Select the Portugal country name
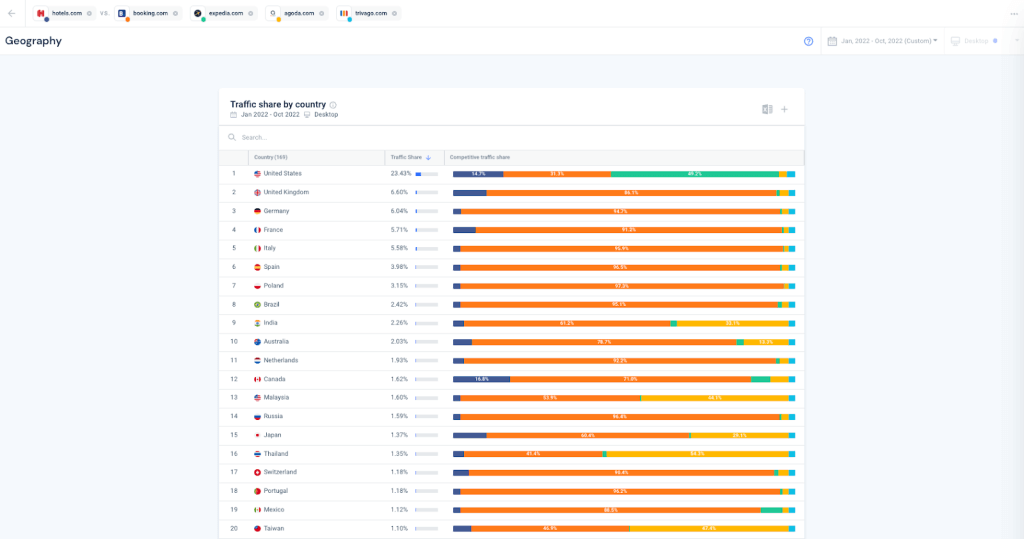Screen dimensions: 1024x539 276,491
